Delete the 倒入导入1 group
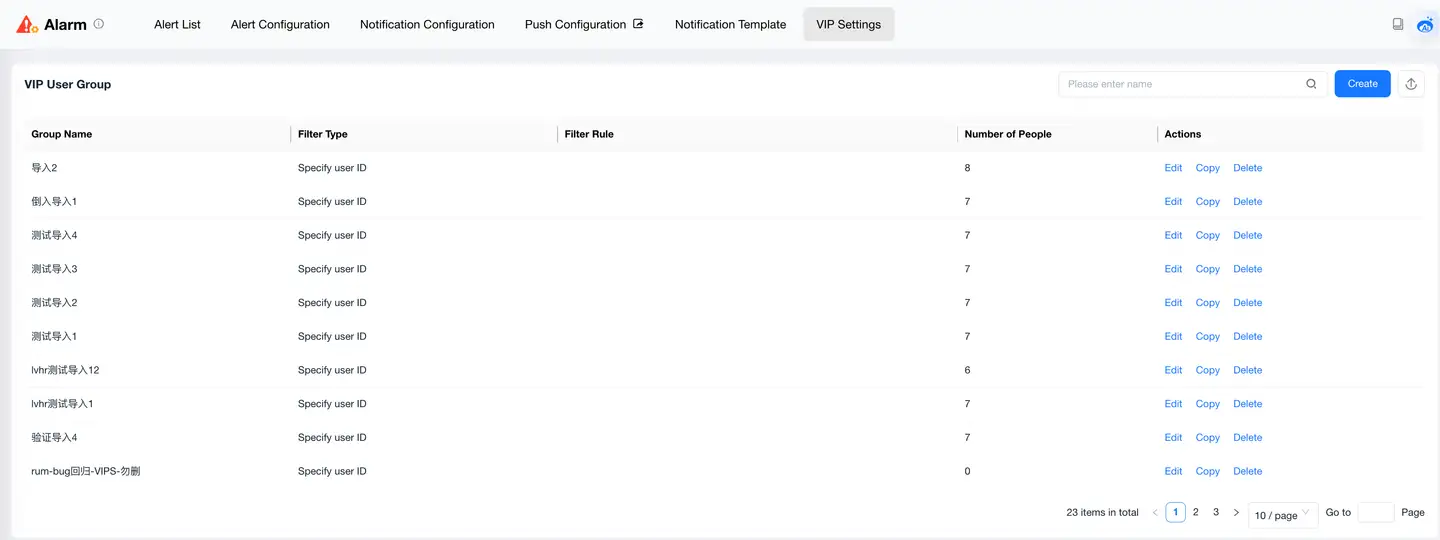This screenshot has height=540, width=1440. pos(1247,202)
